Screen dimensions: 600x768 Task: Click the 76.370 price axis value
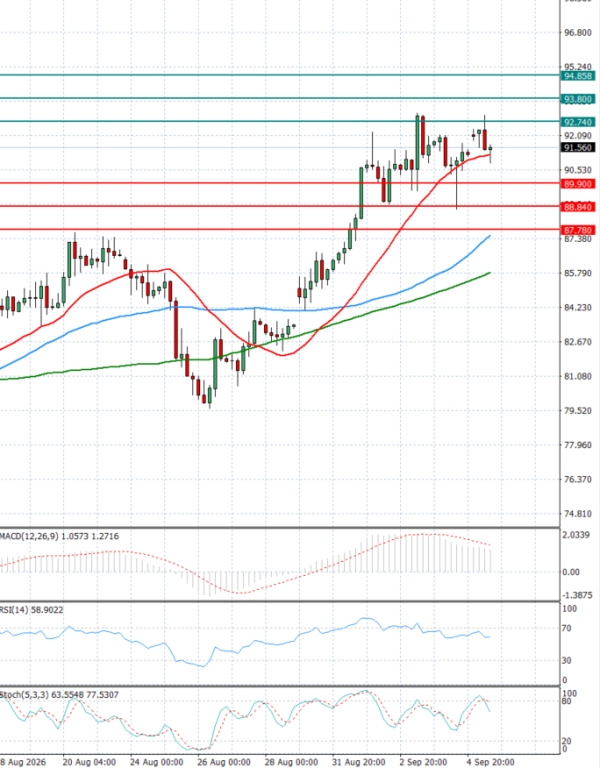pyautogui.click(x=578, y=480)
